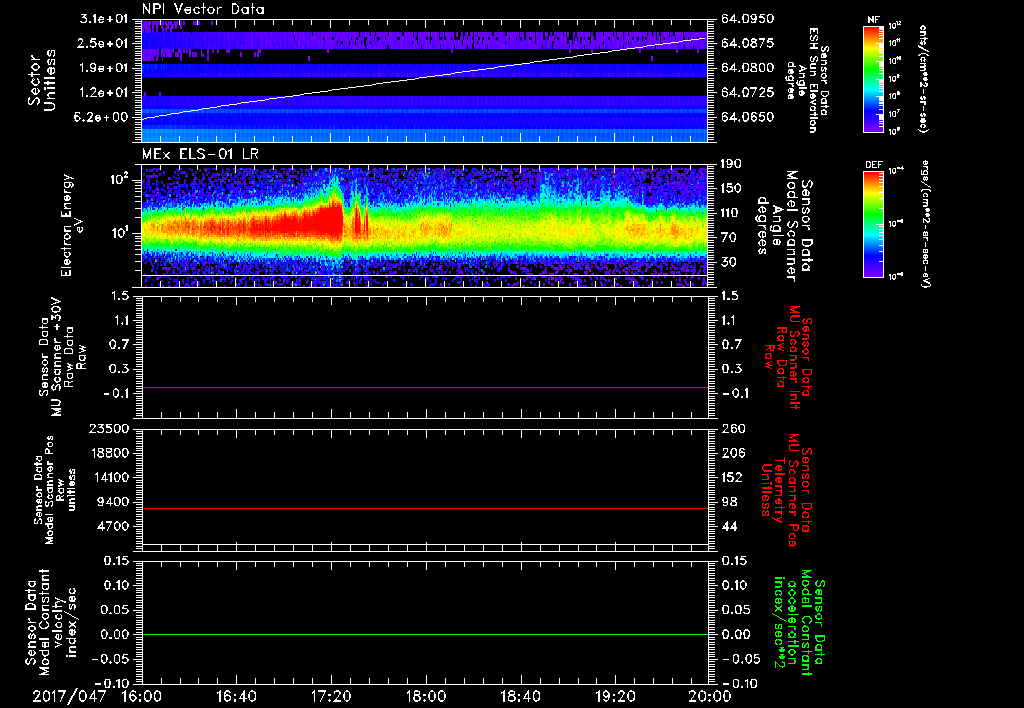This screenshot has height=708, width=1024.
Task: Select the NF color scale bar
Action: pyautogui.click(x=874, y=79)
